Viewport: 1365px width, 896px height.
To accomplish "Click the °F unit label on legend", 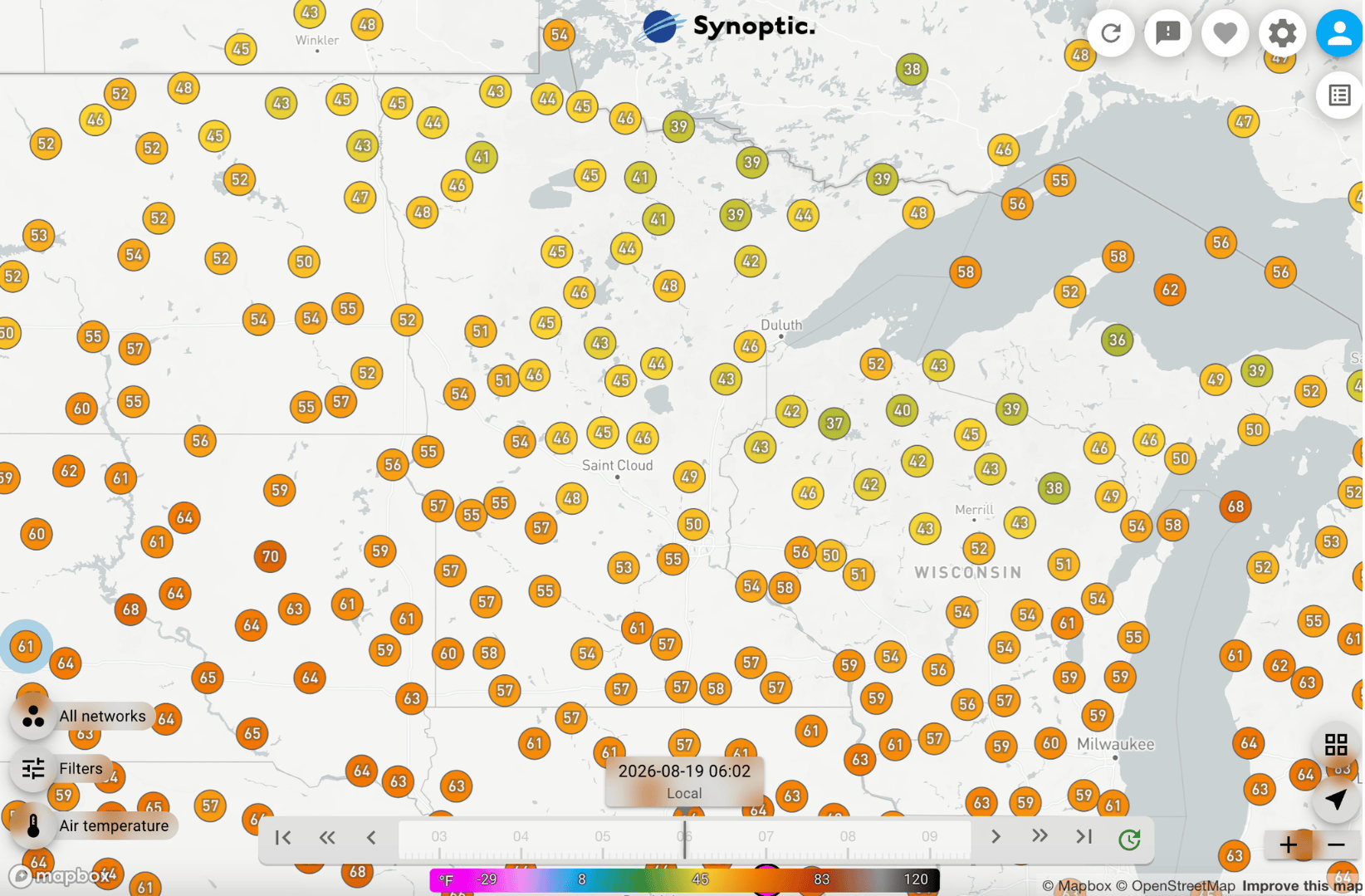I will point(447,879).
